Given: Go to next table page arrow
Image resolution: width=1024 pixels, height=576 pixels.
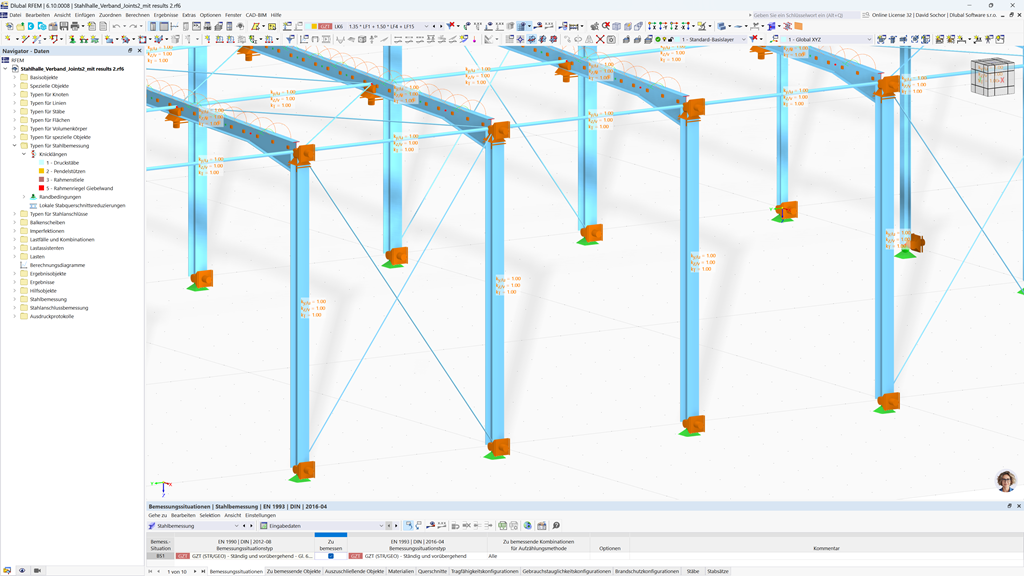Looking at the screenshot, I should coord(195,571).
